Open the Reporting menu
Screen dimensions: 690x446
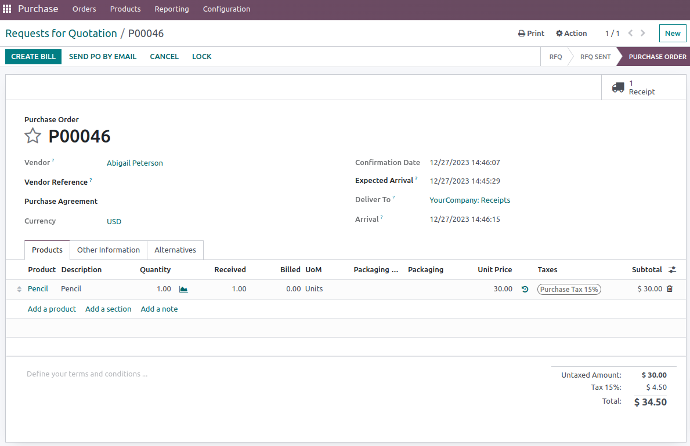171,9
